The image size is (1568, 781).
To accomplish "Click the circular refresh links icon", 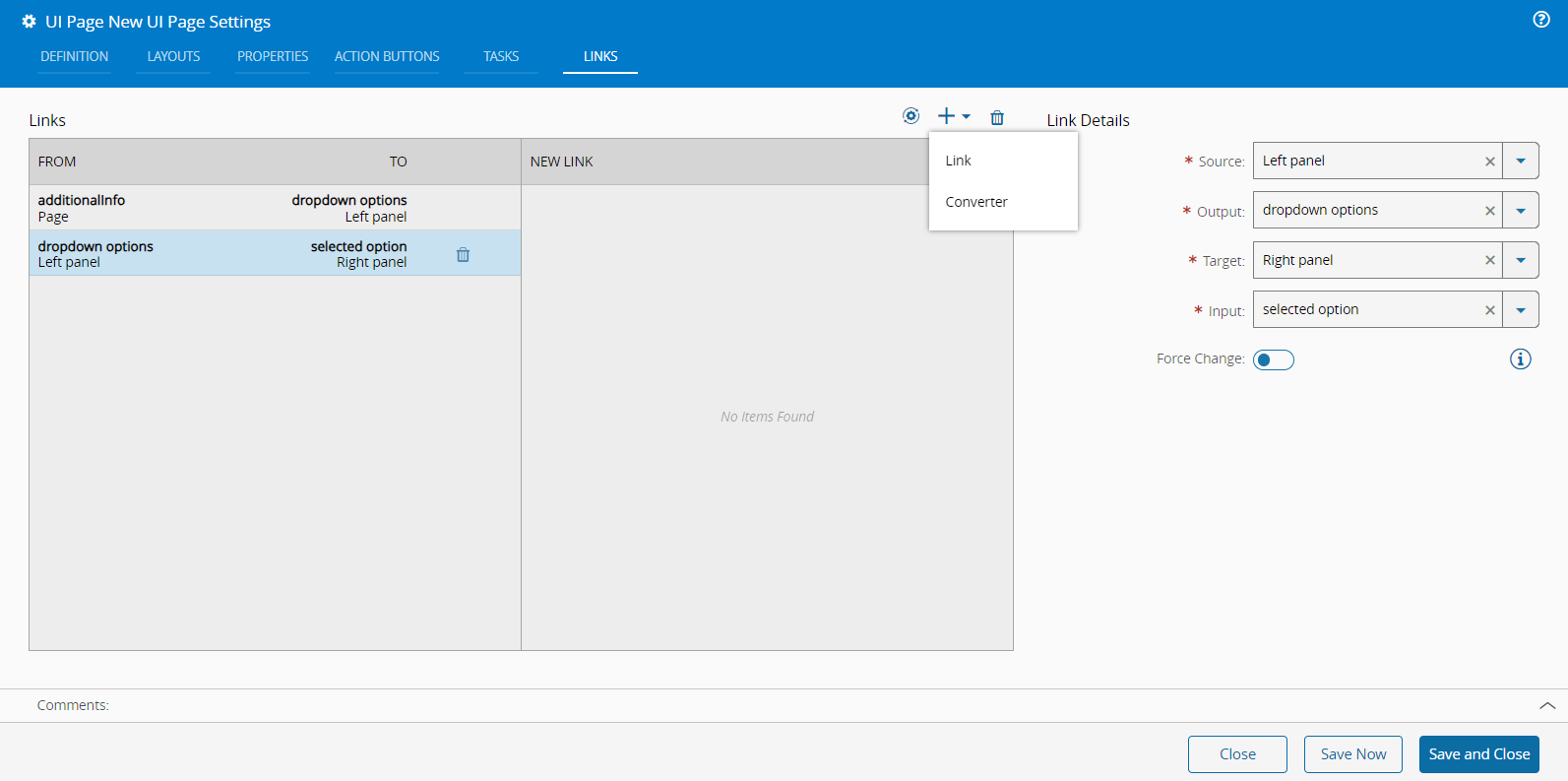I will [x=910, y=116].
